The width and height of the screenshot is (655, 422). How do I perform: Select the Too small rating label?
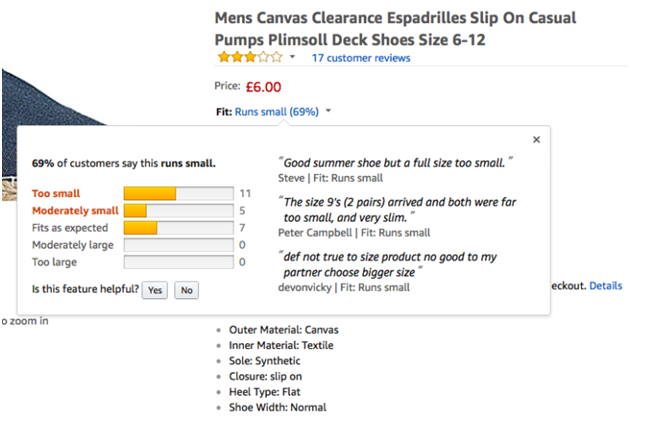click(56, 193)
